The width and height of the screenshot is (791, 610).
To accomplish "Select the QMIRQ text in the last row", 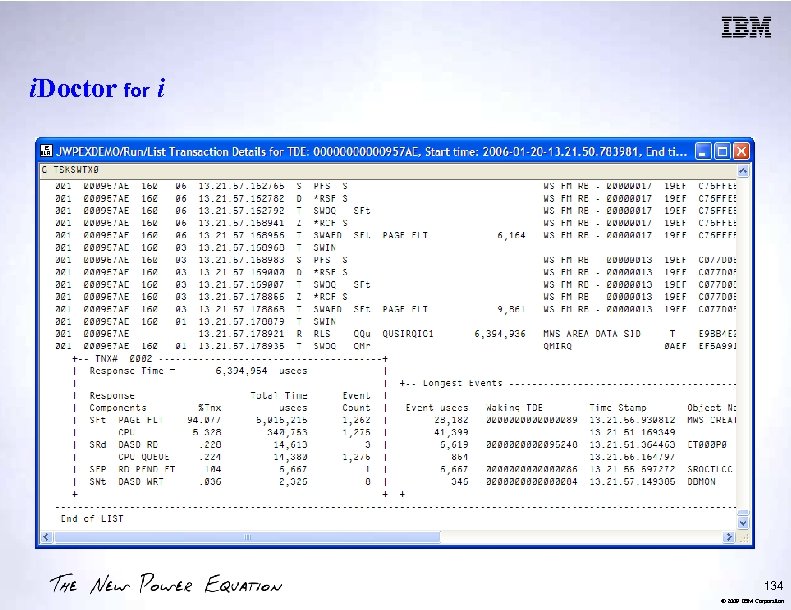I will pyautogui.click(x=557, y=346).
